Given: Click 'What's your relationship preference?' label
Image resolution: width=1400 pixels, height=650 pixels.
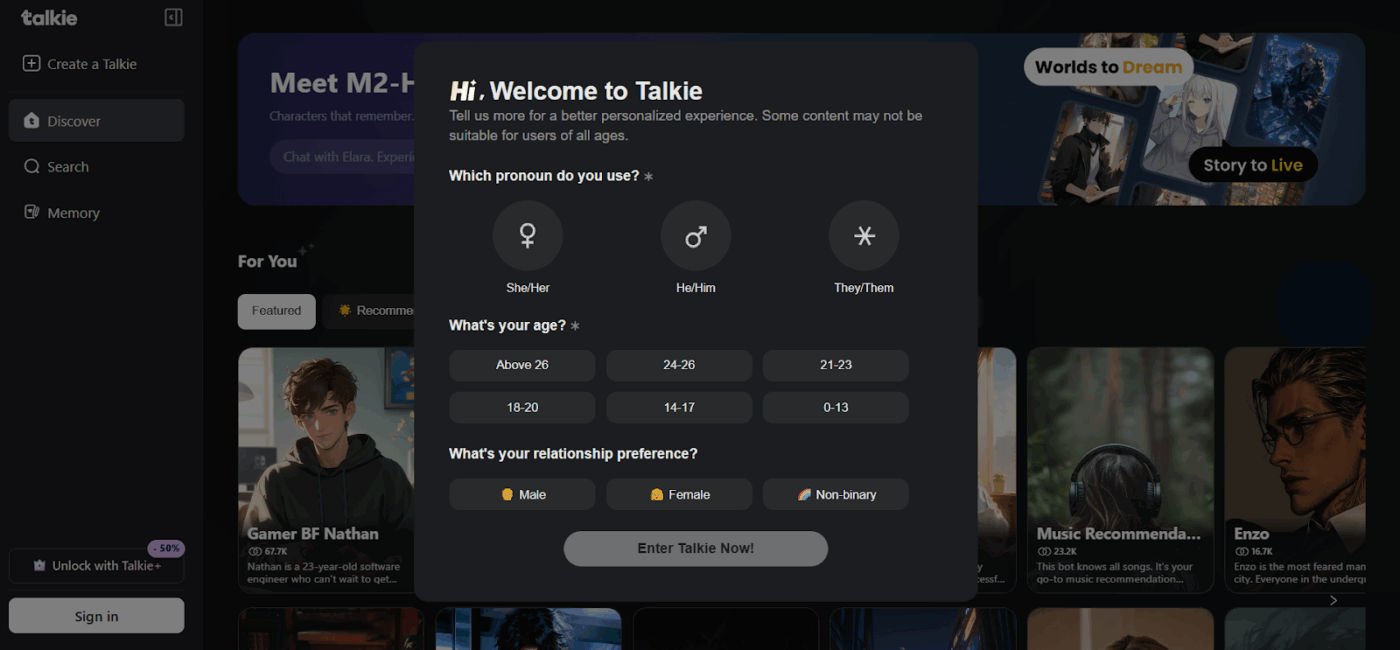Looking at the screenshot, I should [573, 454].
